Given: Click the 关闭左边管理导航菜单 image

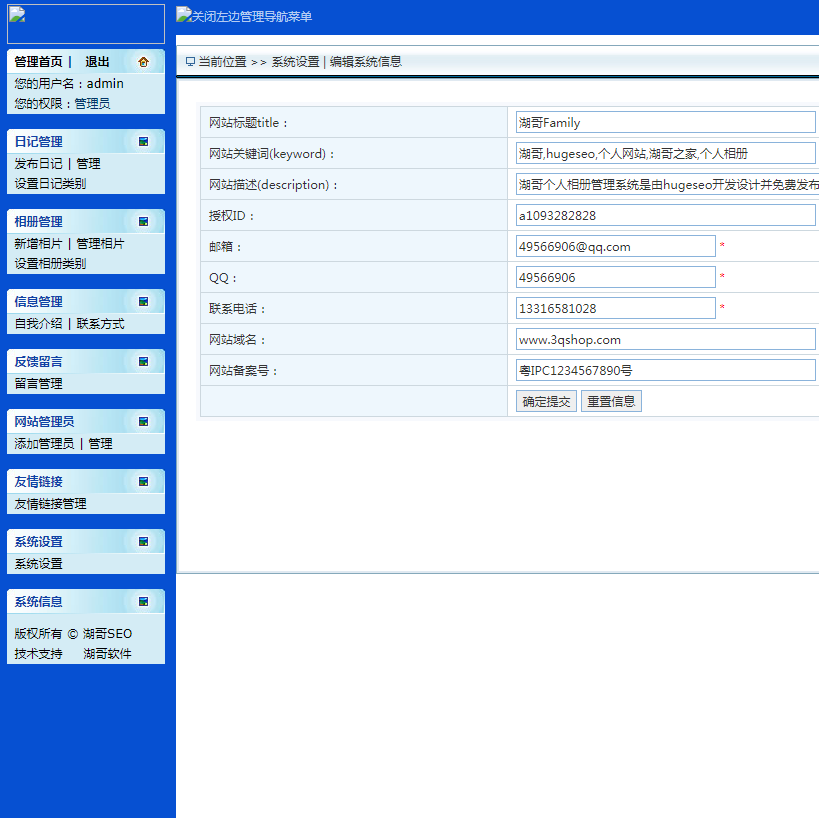Looking at the screenshot, I should [x=244, y=16].
